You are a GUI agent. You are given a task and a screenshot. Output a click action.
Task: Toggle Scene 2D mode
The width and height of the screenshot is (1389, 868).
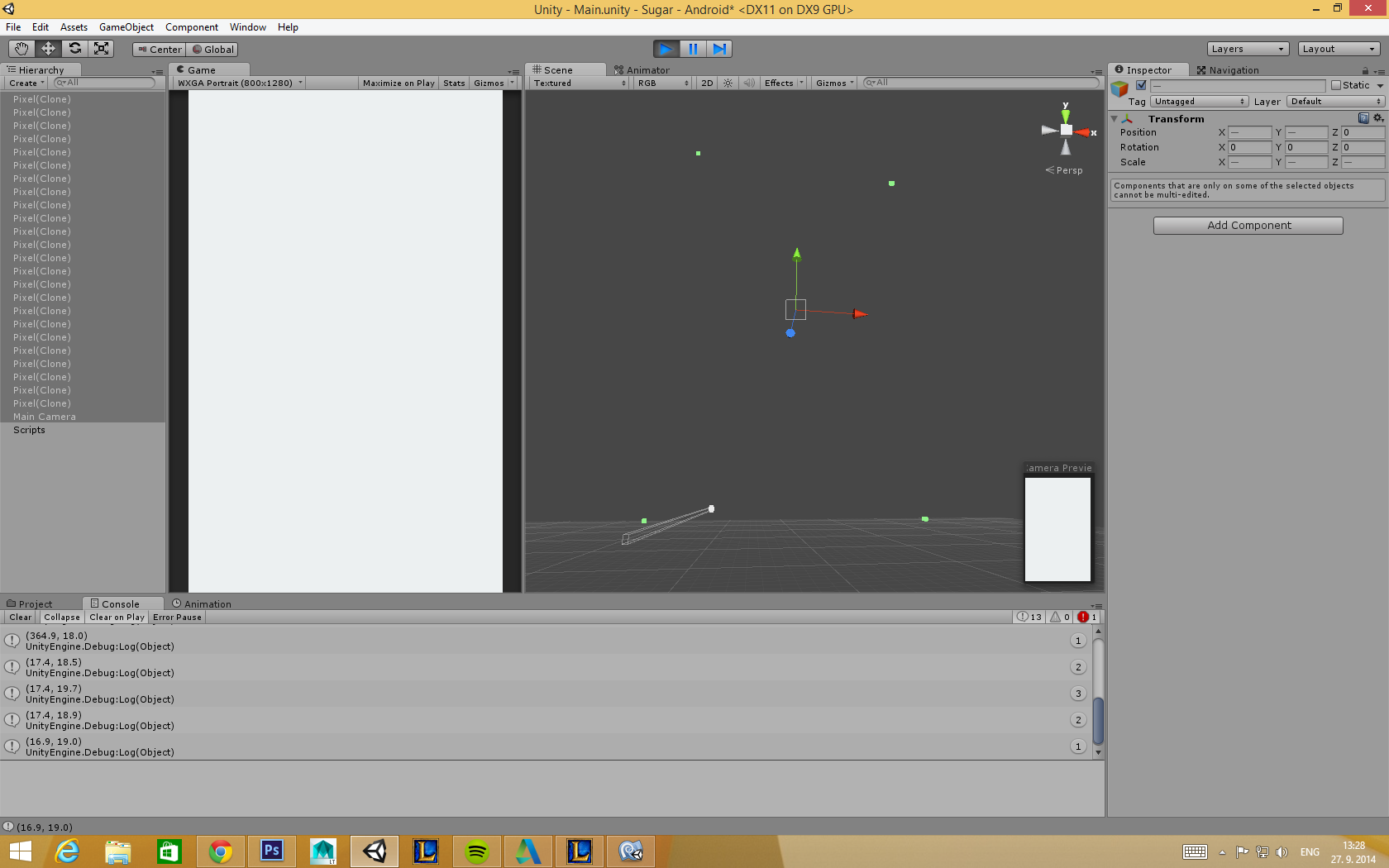click(707, 83)
